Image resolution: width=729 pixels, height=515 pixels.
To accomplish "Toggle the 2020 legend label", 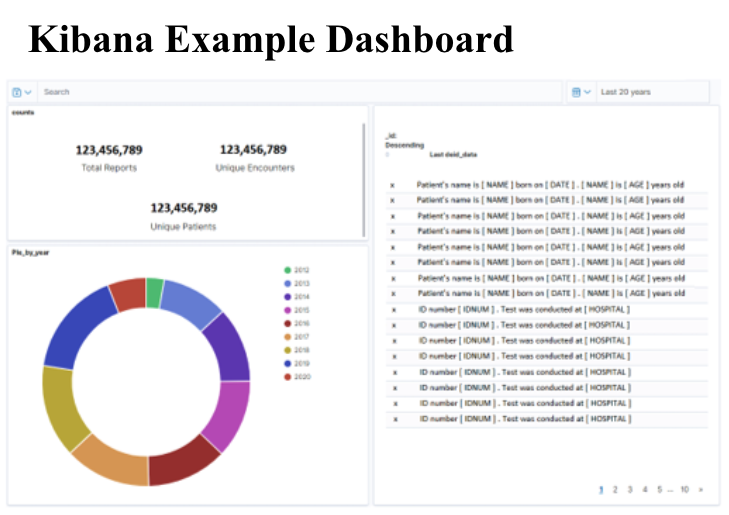I will pyautogui.click(x=302, y=376).
